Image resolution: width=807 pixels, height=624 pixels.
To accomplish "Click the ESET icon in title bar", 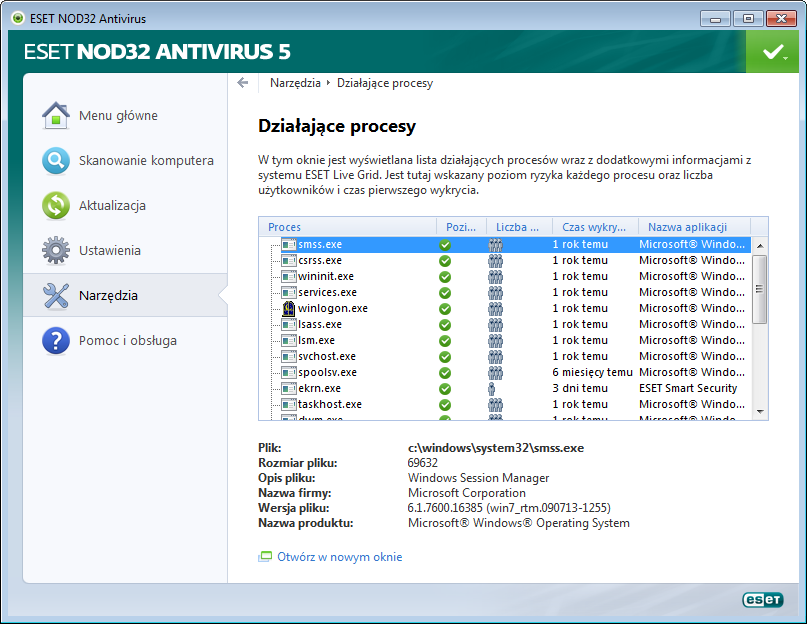I will point(18,19).
